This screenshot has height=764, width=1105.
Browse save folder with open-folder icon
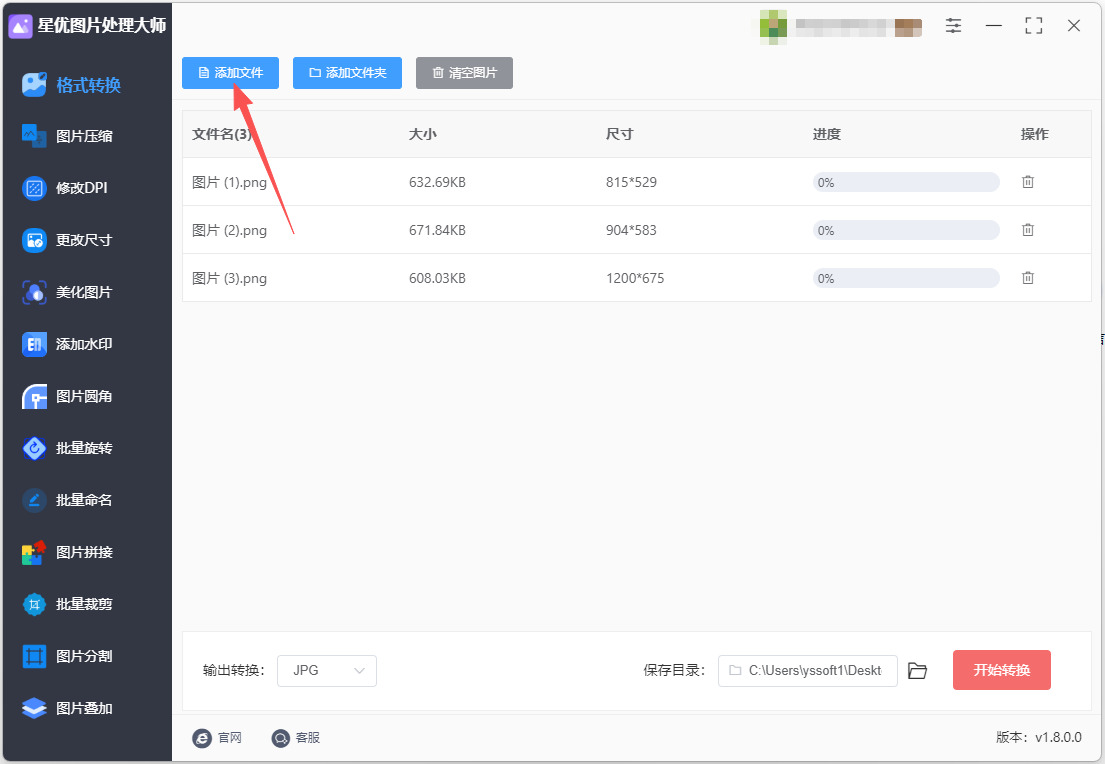click(x=917, y=670)
